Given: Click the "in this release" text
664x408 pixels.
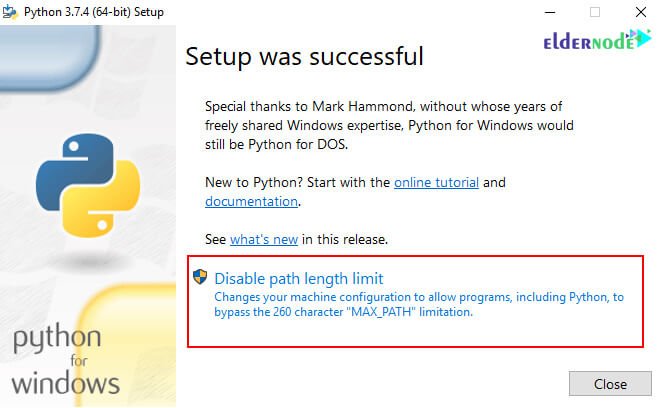Looking at the screenshot, I should (345, 239).
